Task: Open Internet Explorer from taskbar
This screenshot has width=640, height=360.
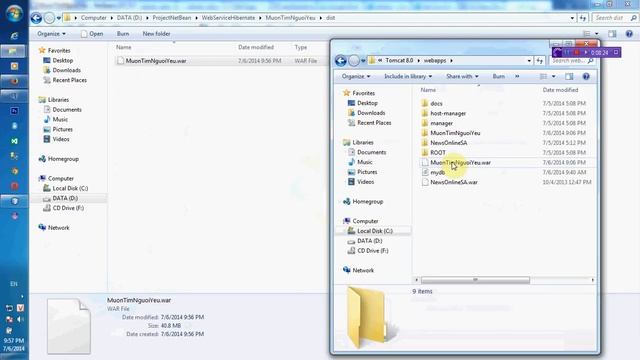Action: point(14,36)
